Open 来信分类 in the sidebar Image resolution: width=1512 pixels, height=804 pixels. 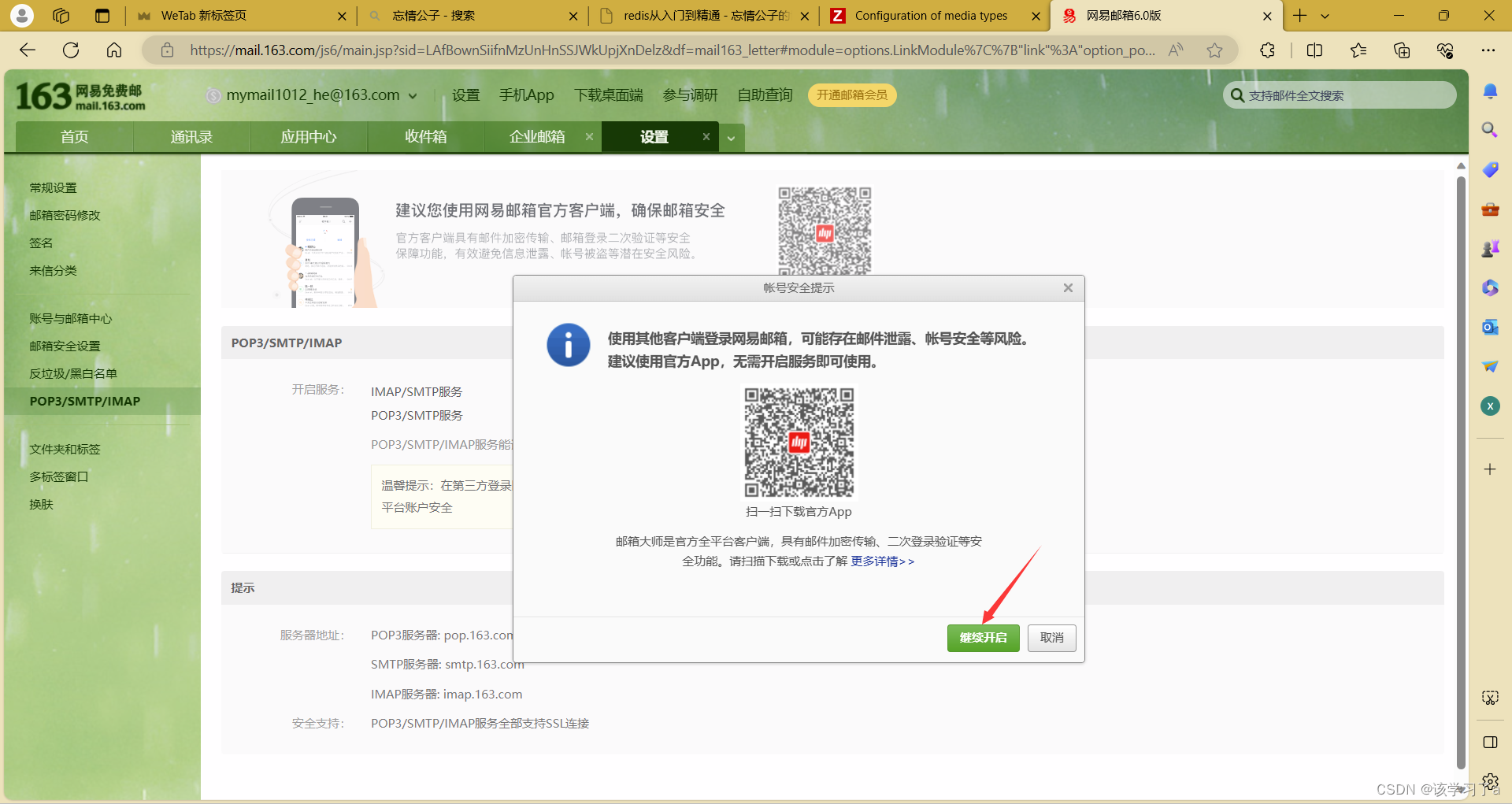coord(53,270)
